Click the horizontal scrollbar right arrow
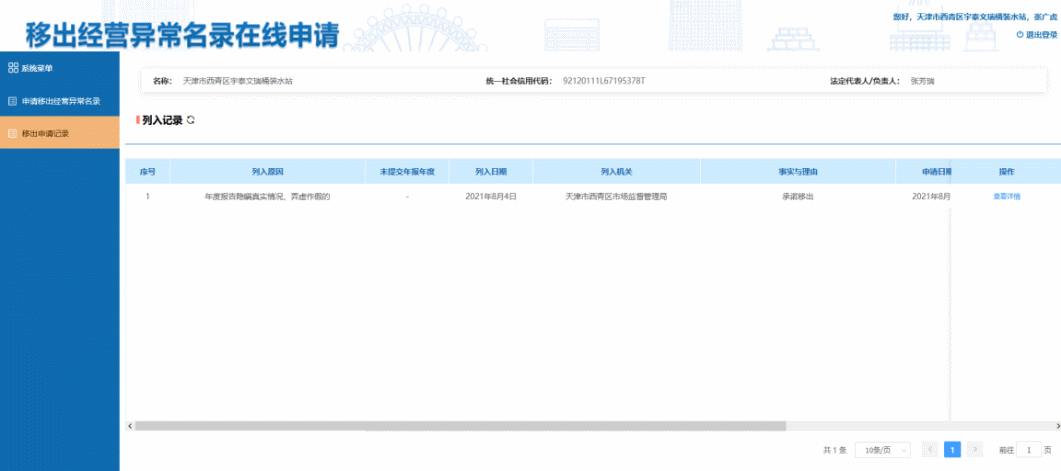Screen dimensions: 1061x471 (x=1055, y=426)
